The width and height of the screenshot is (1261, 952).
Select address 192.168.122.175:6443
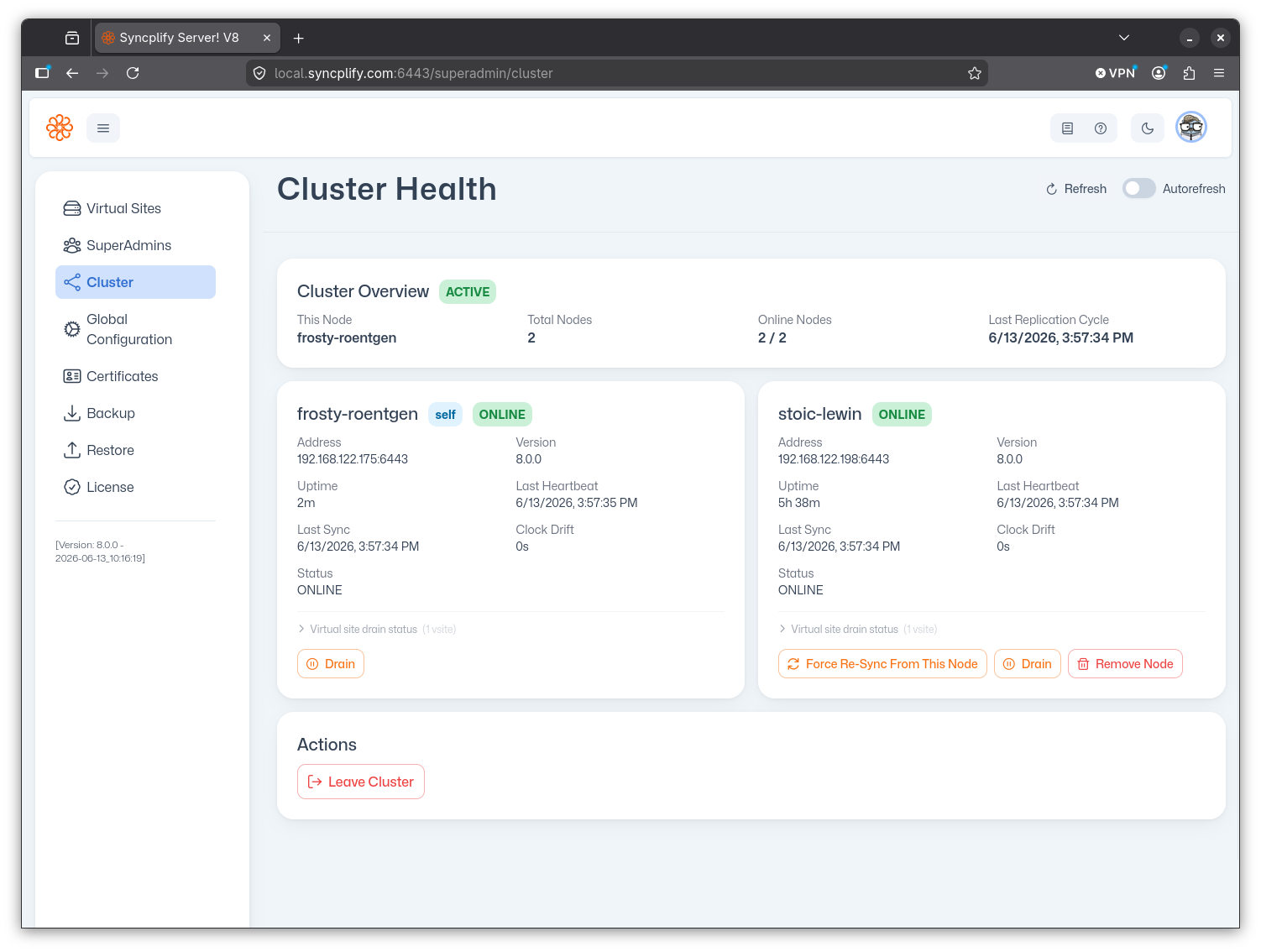click(353, 459)
